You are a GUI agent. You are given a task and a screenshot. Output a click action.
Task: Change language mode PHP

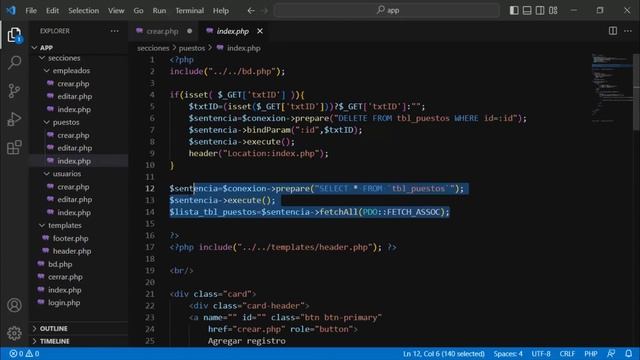591,353
